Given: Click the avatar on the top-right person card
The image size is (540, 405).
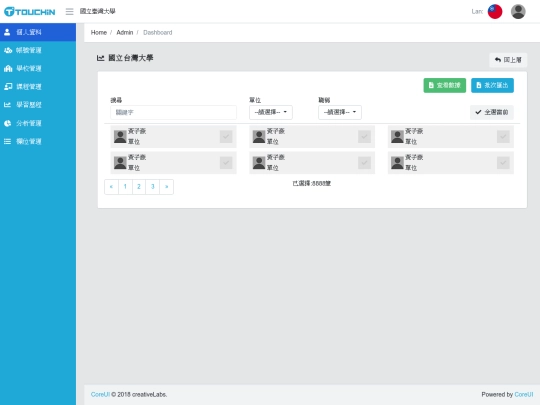Looking at the screenshot, I should (x=397, y=137).
